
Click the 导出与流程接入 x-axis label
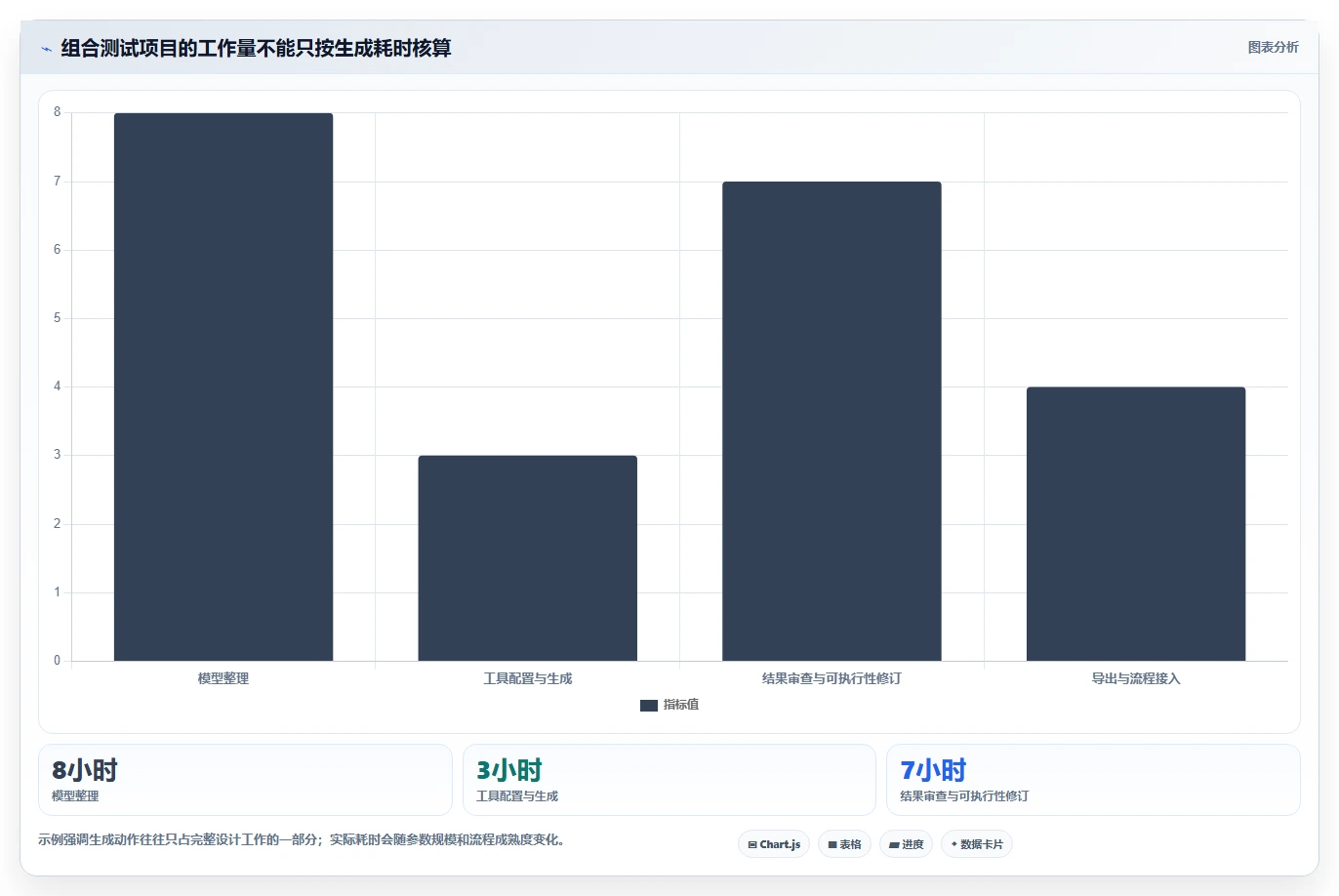1136,678
